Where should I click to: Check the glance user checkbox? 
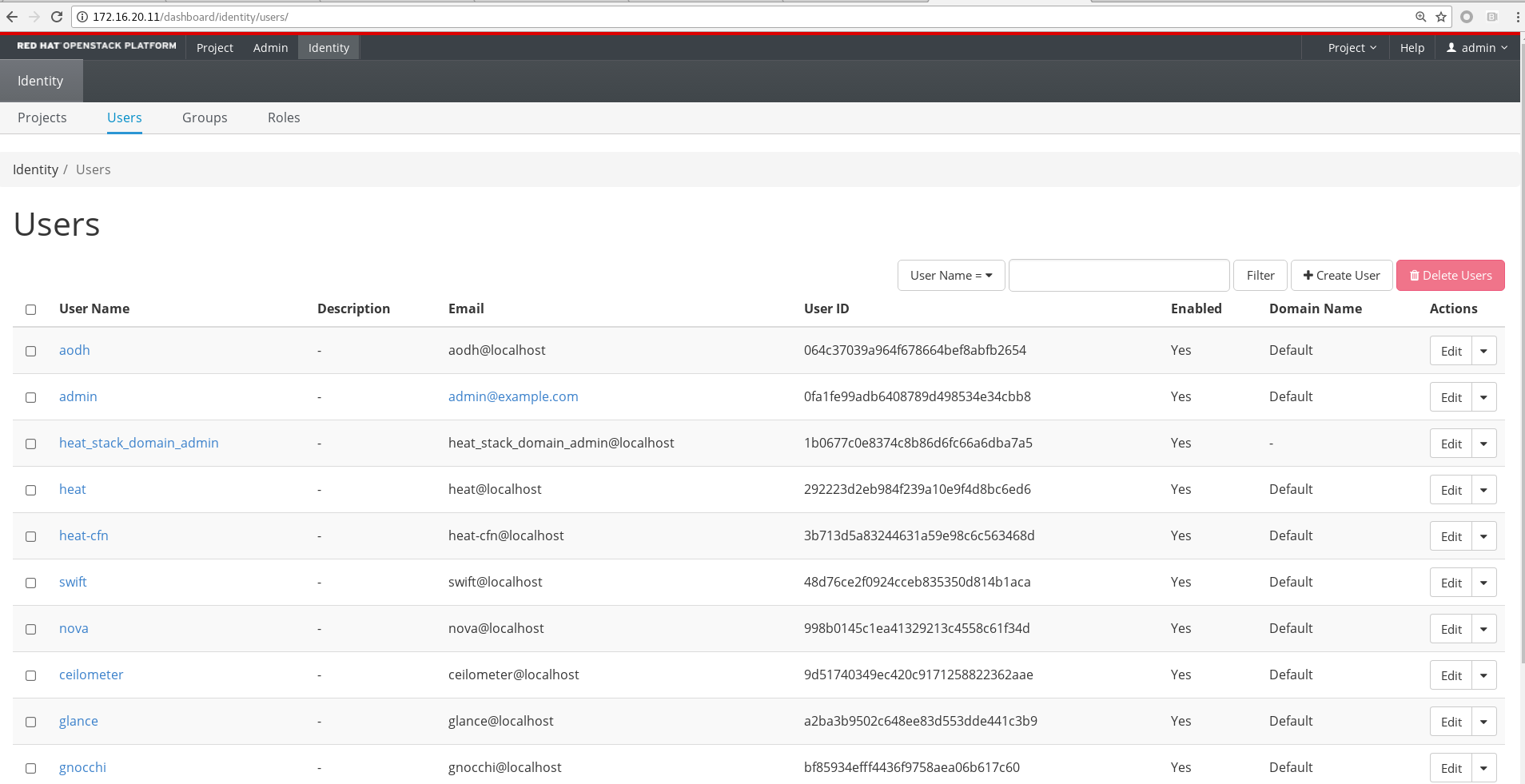pos(30,722)
